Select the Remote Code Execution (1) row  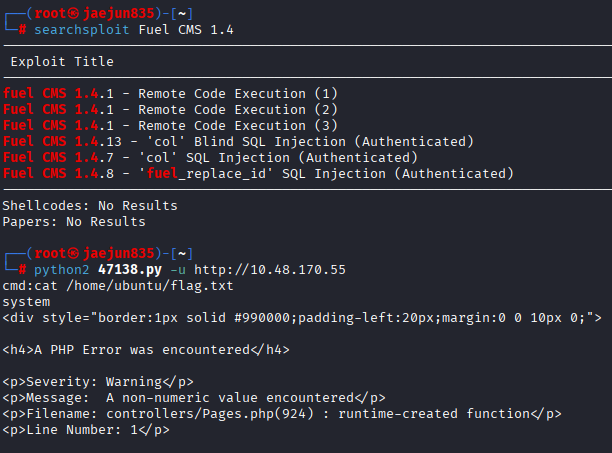(170, 94)
